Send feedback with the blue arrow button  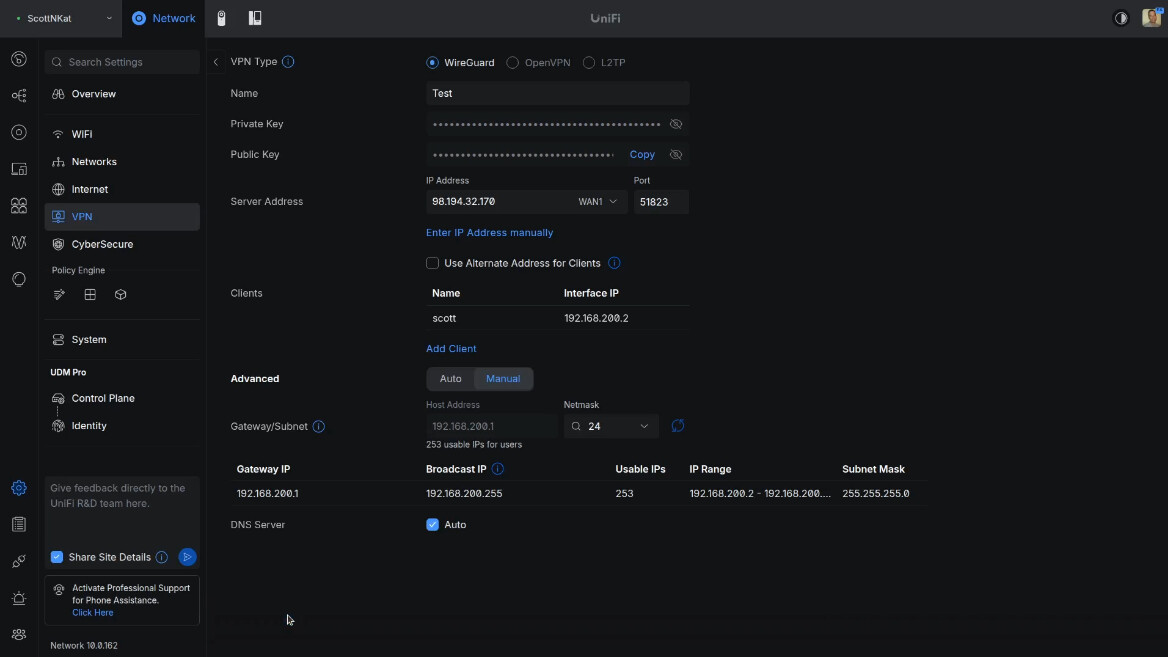pos(187,557)
